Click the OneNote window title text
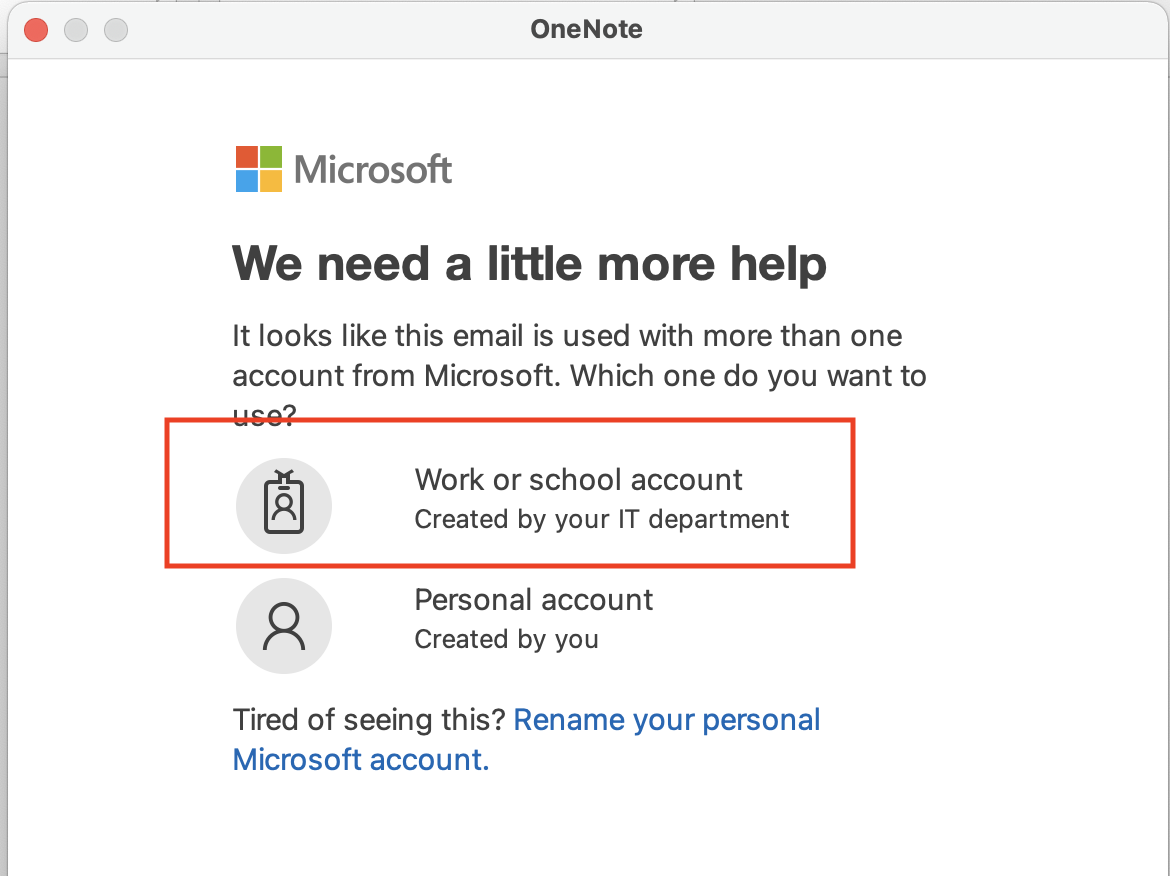The image size is (1170, 876). coord(586,30)
